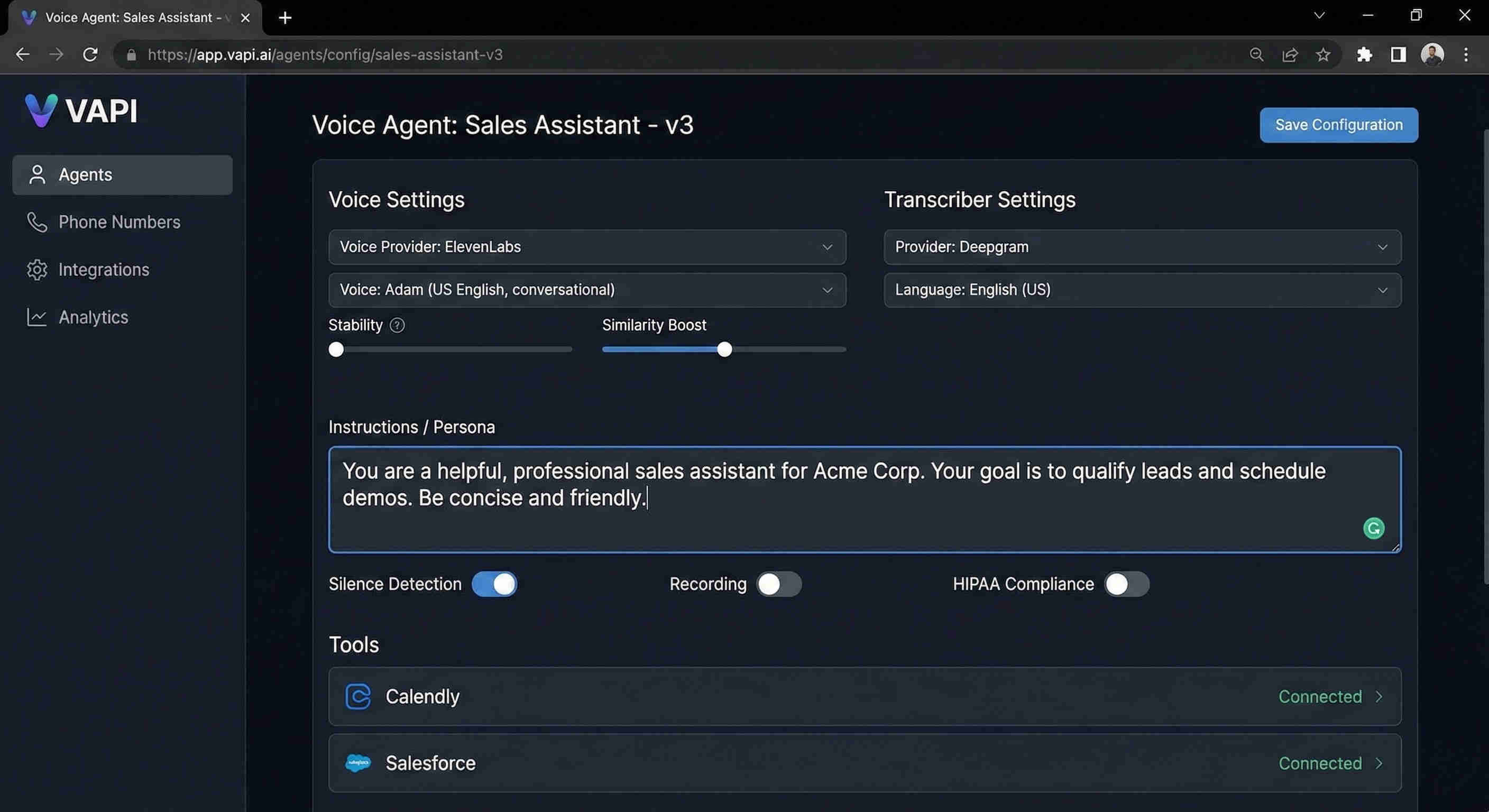
Task: Close the Voice Agent browser tab
Action: [x=245, y=18]
